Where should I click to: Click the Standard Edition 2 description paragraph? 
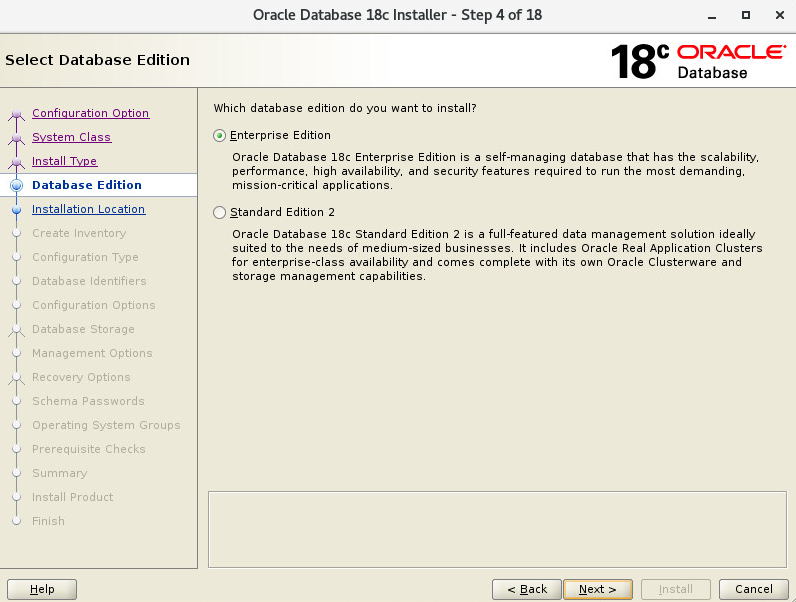[497, 255]
